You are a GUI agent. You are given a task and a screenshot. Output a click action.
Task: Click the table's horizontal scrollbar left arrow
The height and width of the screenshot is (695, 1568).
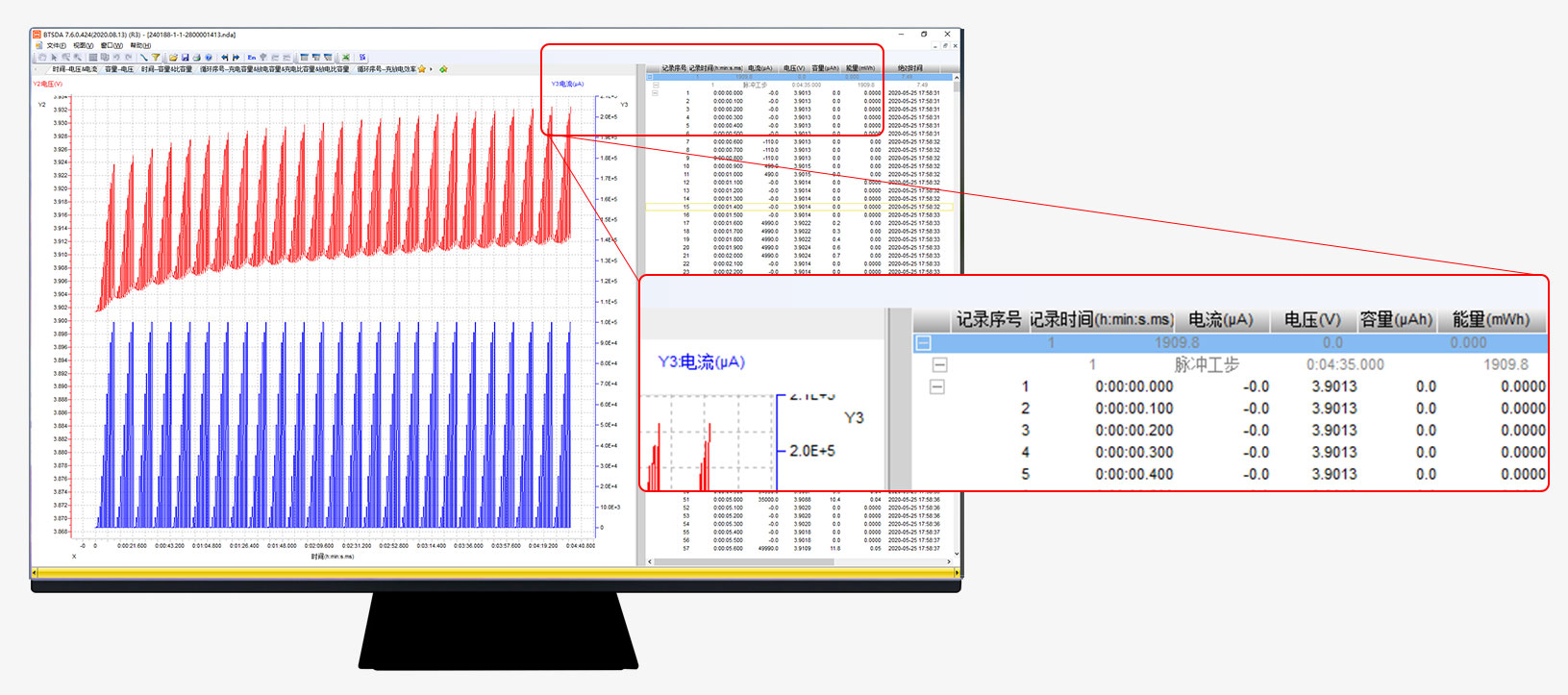650,560
